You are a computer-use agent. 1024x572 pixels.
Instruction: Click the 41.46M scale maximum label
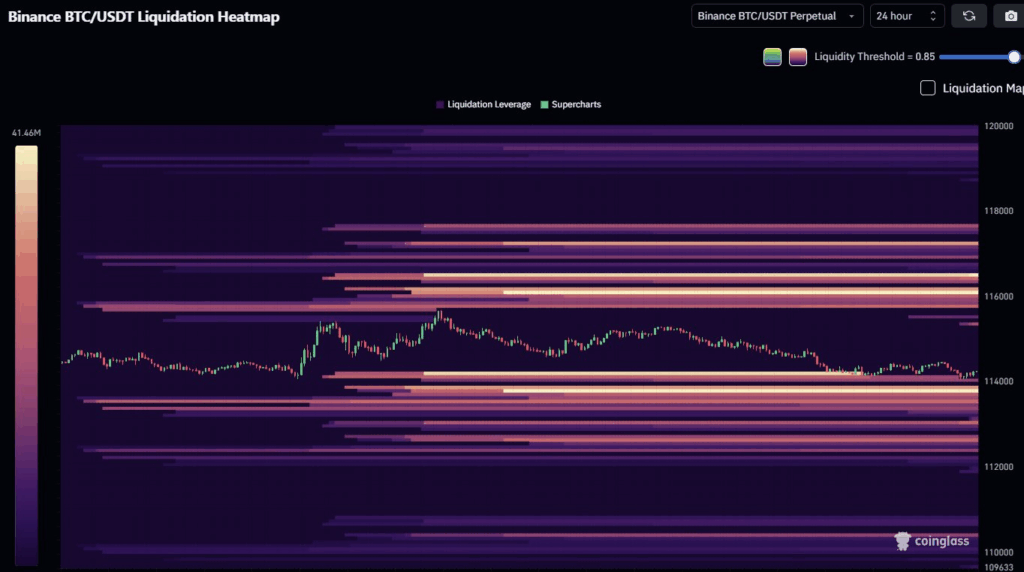26,133
